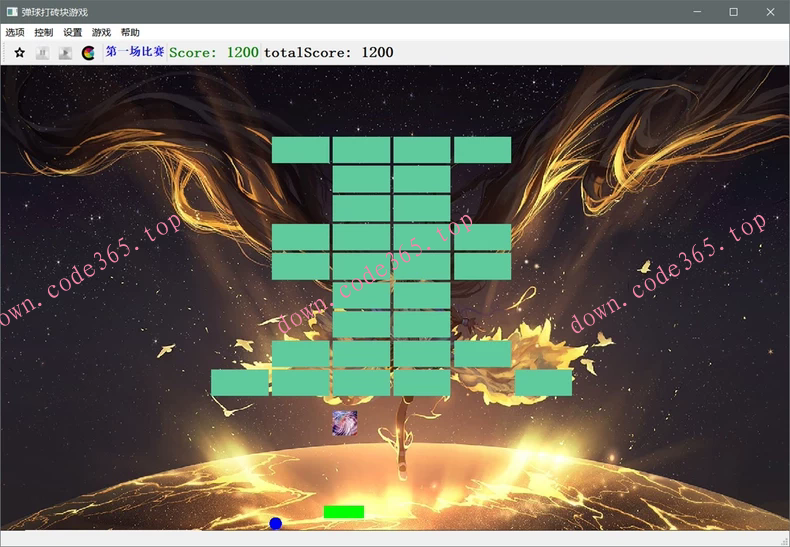Start the game using the toolbar play icon

(x=65, y=52)
